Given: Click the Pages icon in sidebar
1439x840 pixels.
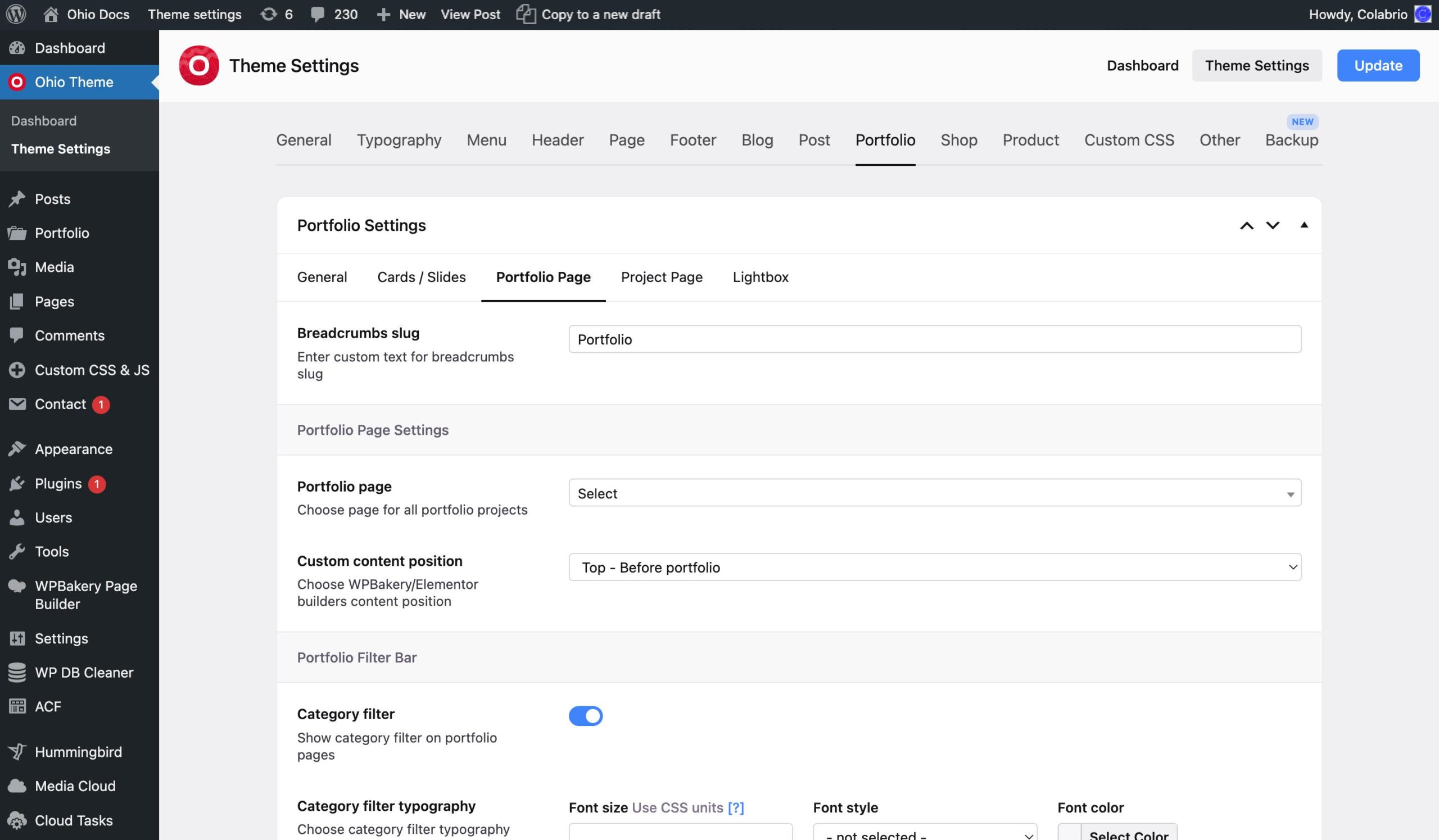Looking at the screenshot, I should click(x=17, y=301).
